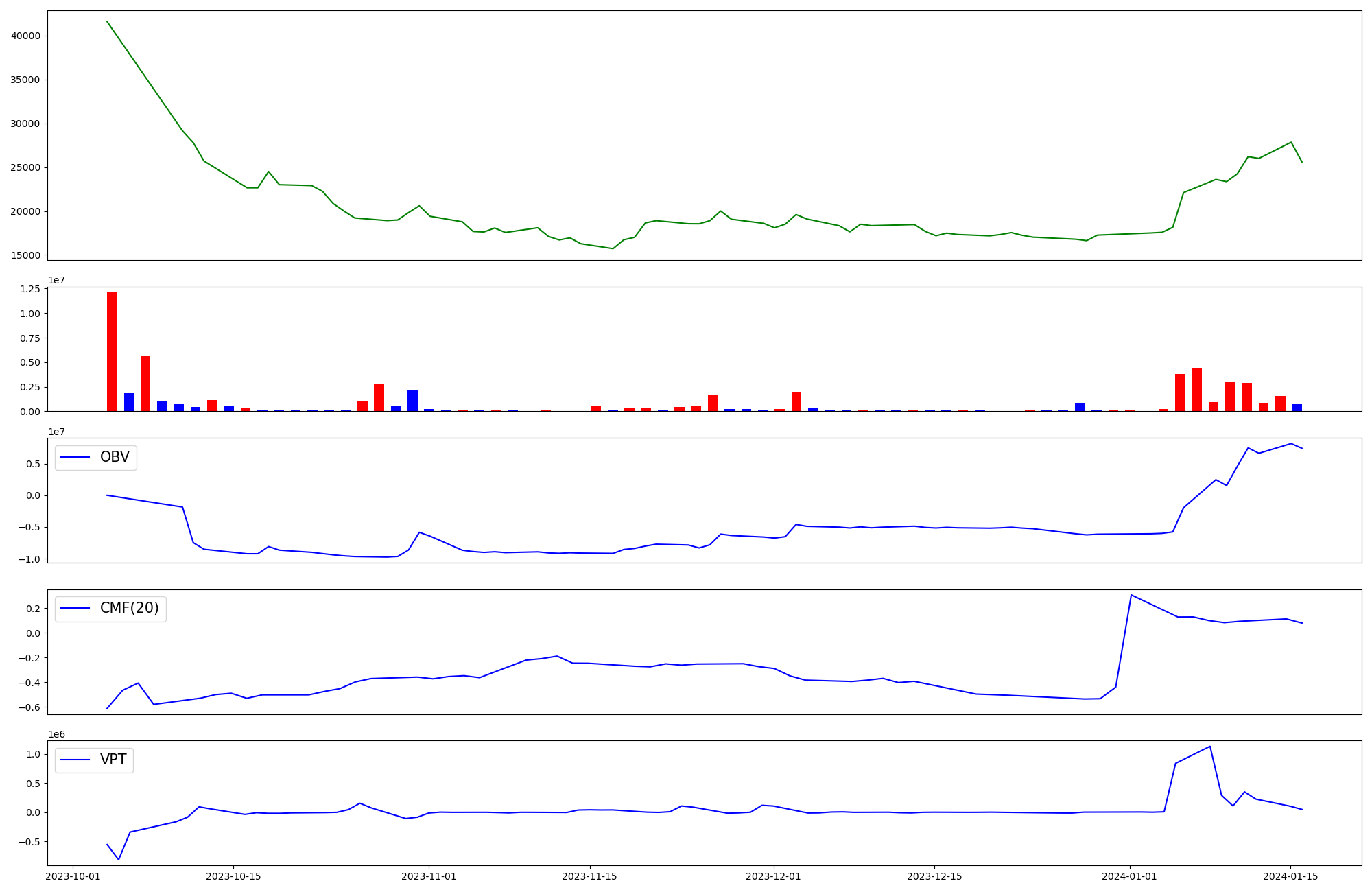Viewport: 1372px width, 892px height.
Task: Click the tallest red volume bar
Action: pos(112,351)
